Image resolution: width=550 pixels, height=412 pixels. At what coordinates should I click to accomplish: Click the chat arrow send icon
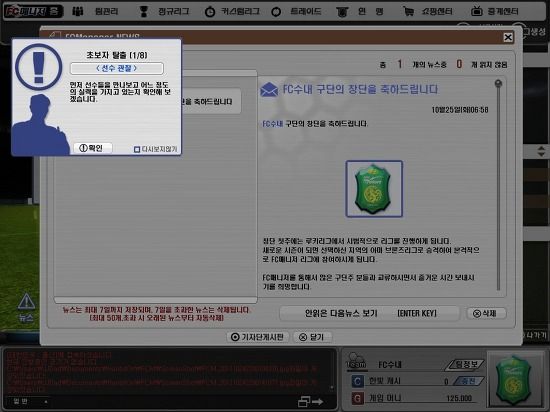(318, 401)
